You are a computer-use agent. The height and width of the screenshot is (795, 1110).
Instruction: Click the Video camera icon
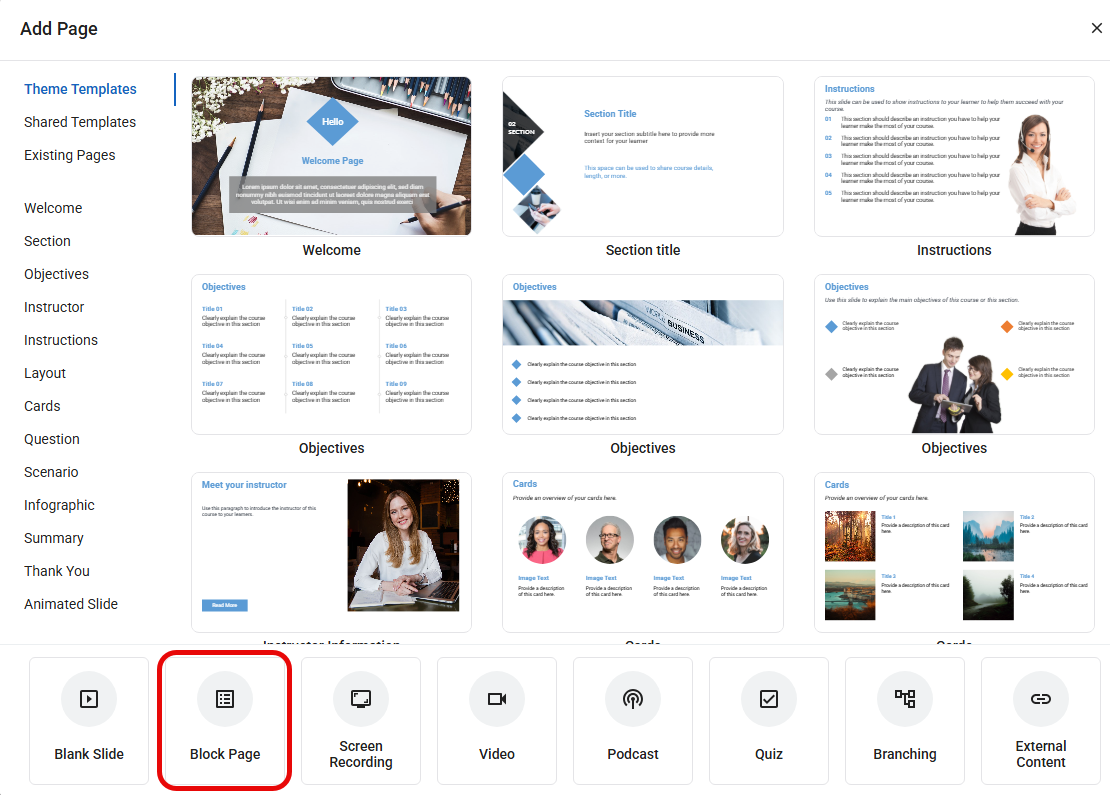tap(497, 699)
